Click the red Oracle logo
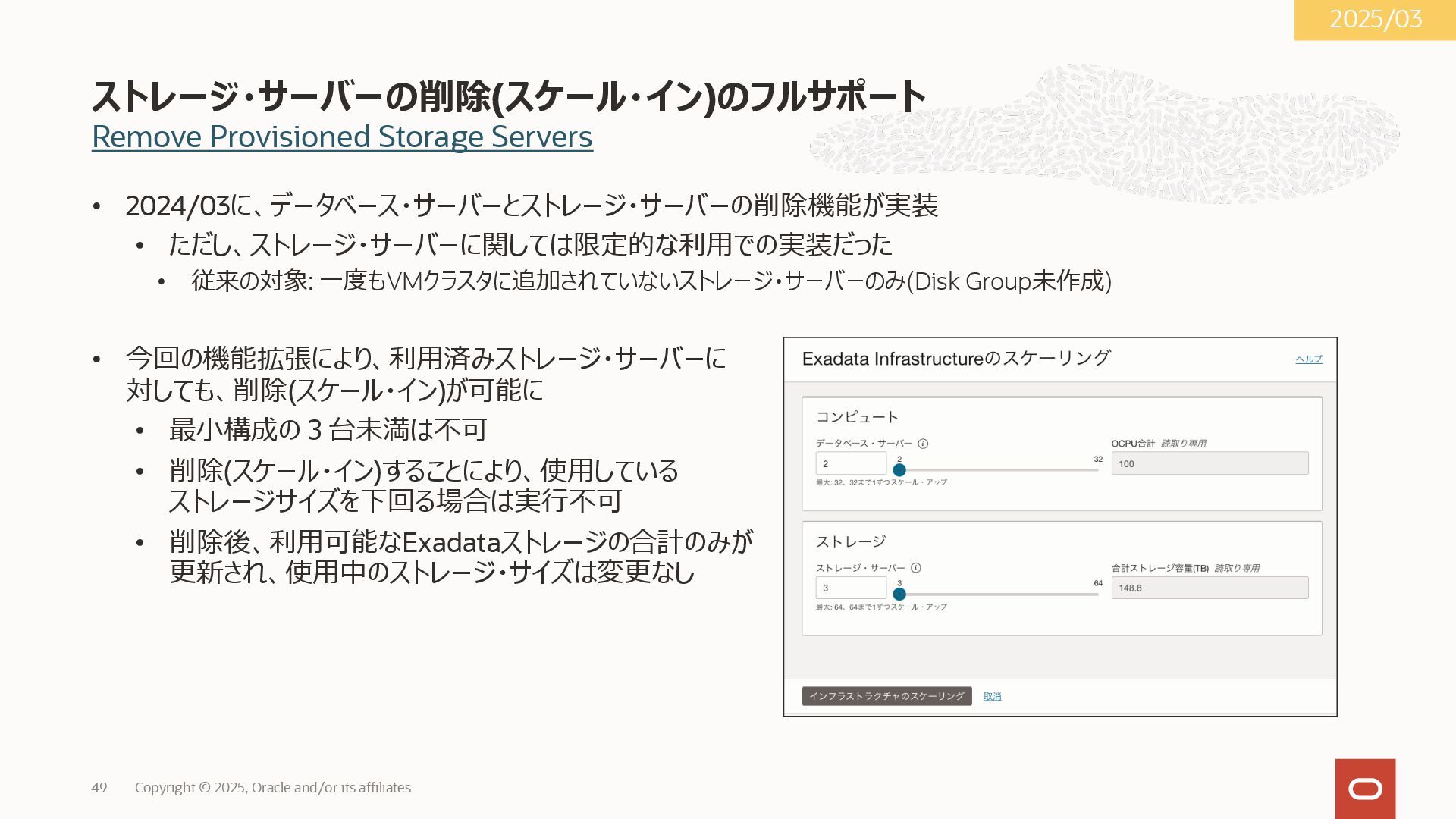This screenshot has height=819, width=1456. click(x=1365, y=789)
